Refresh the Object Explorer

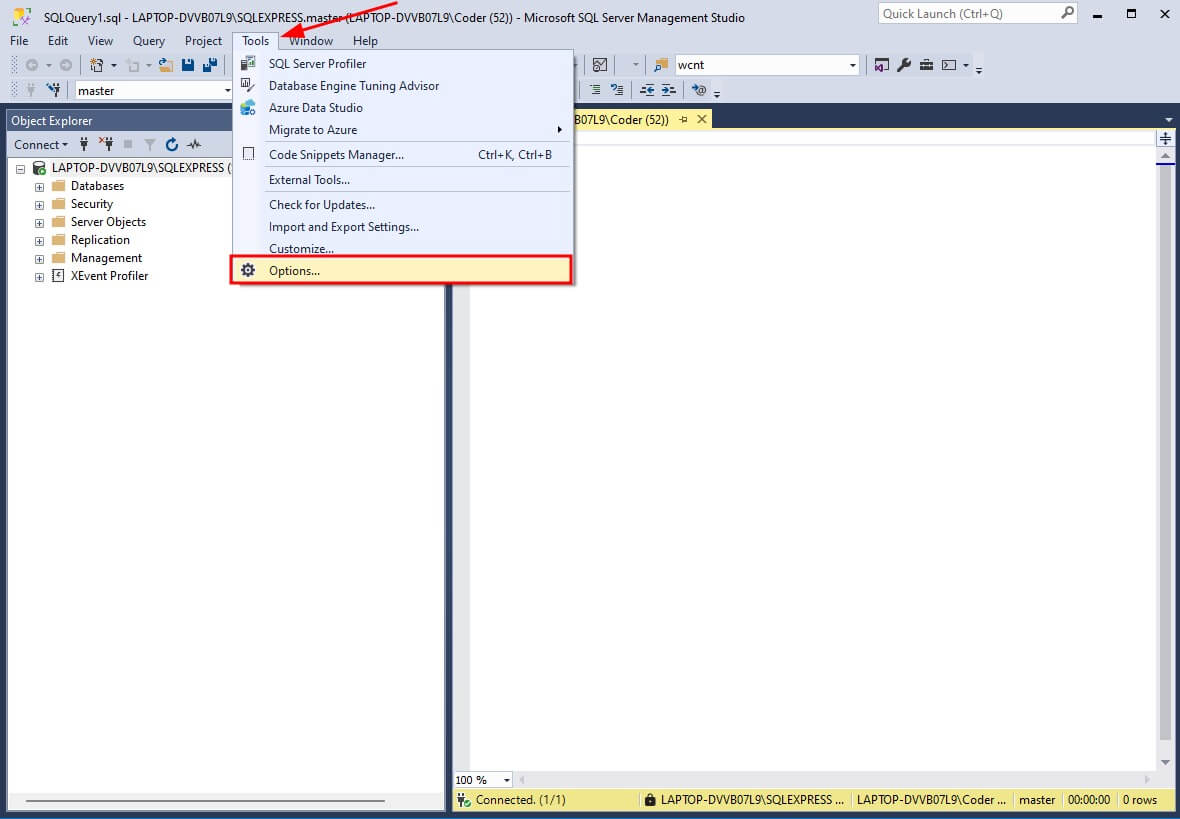(170, 144)
